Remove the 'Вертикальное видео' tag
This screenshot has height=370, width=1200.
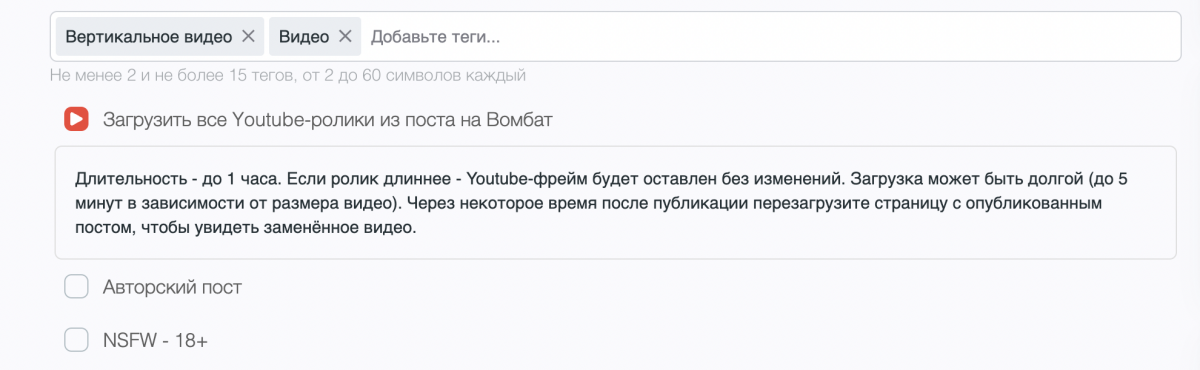pos(248,36)
